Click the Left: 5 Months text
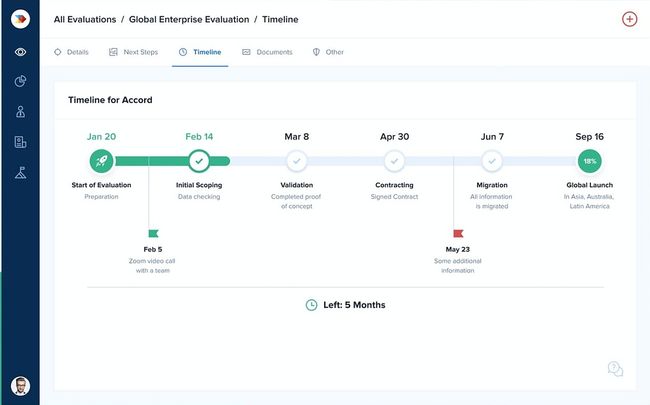This screenshot has width=650, height=405. point(354,305)
